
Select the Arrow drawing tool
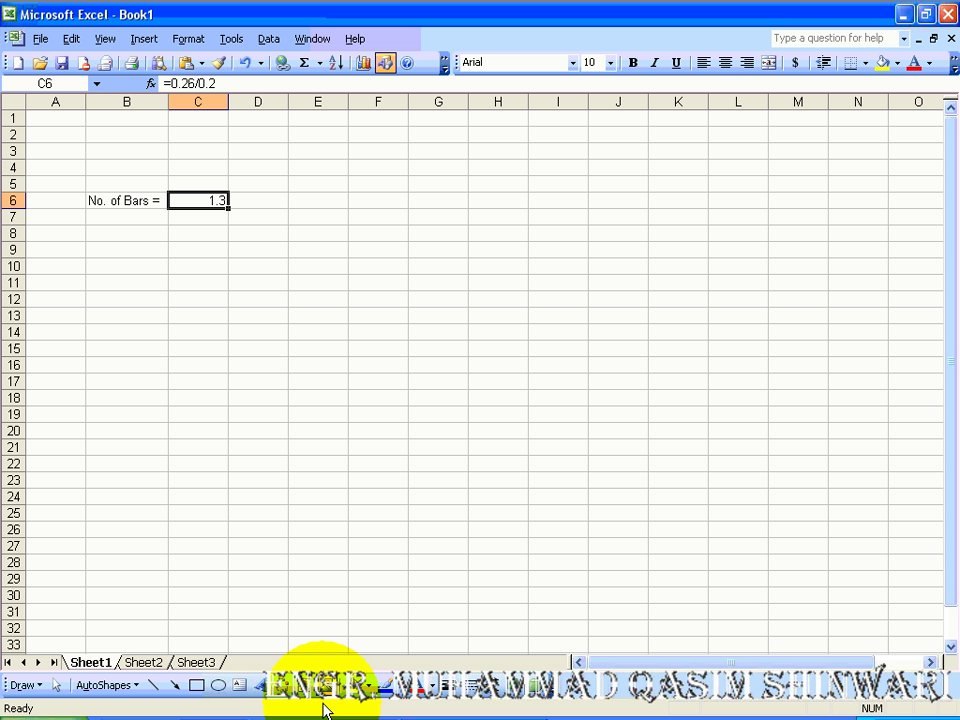point(175,685)
